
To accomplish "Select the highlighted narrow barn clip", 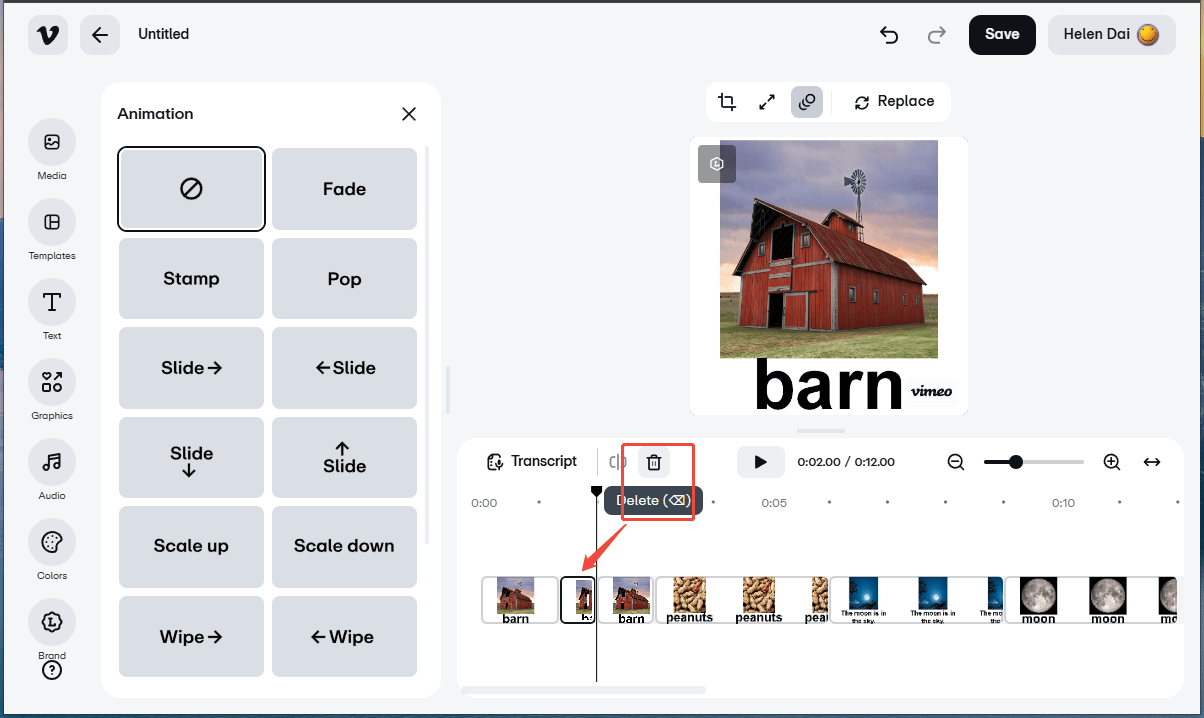I will [x=578, y=600].
